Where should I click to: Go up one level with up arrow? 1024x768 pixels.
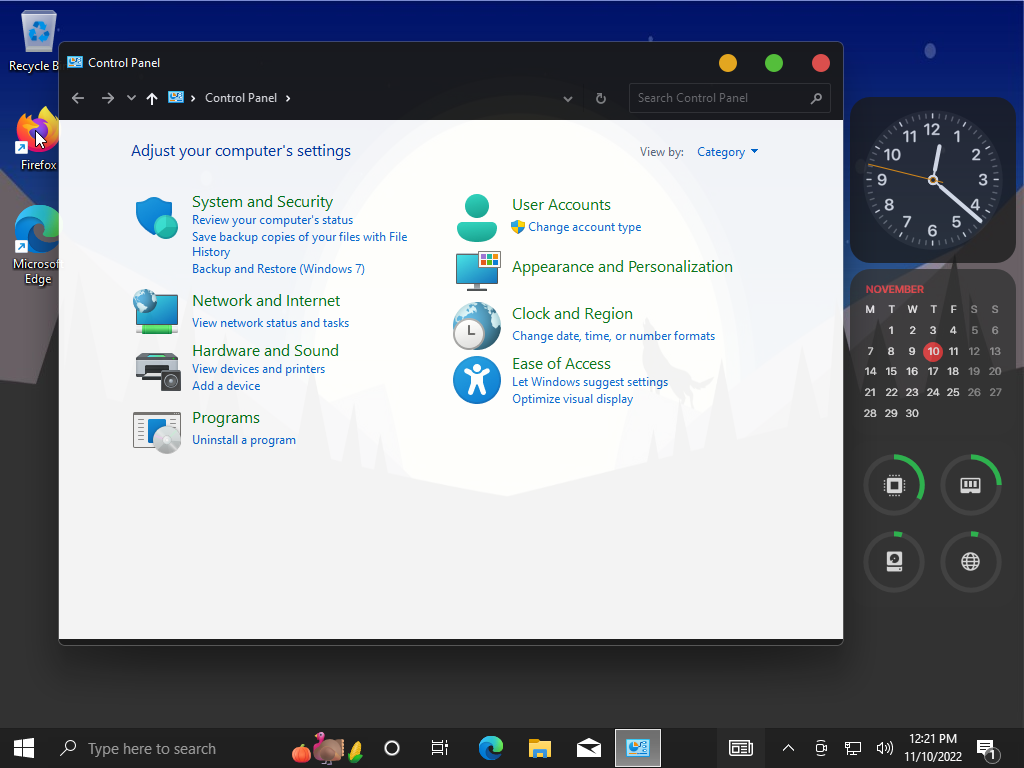pos(152,98)
